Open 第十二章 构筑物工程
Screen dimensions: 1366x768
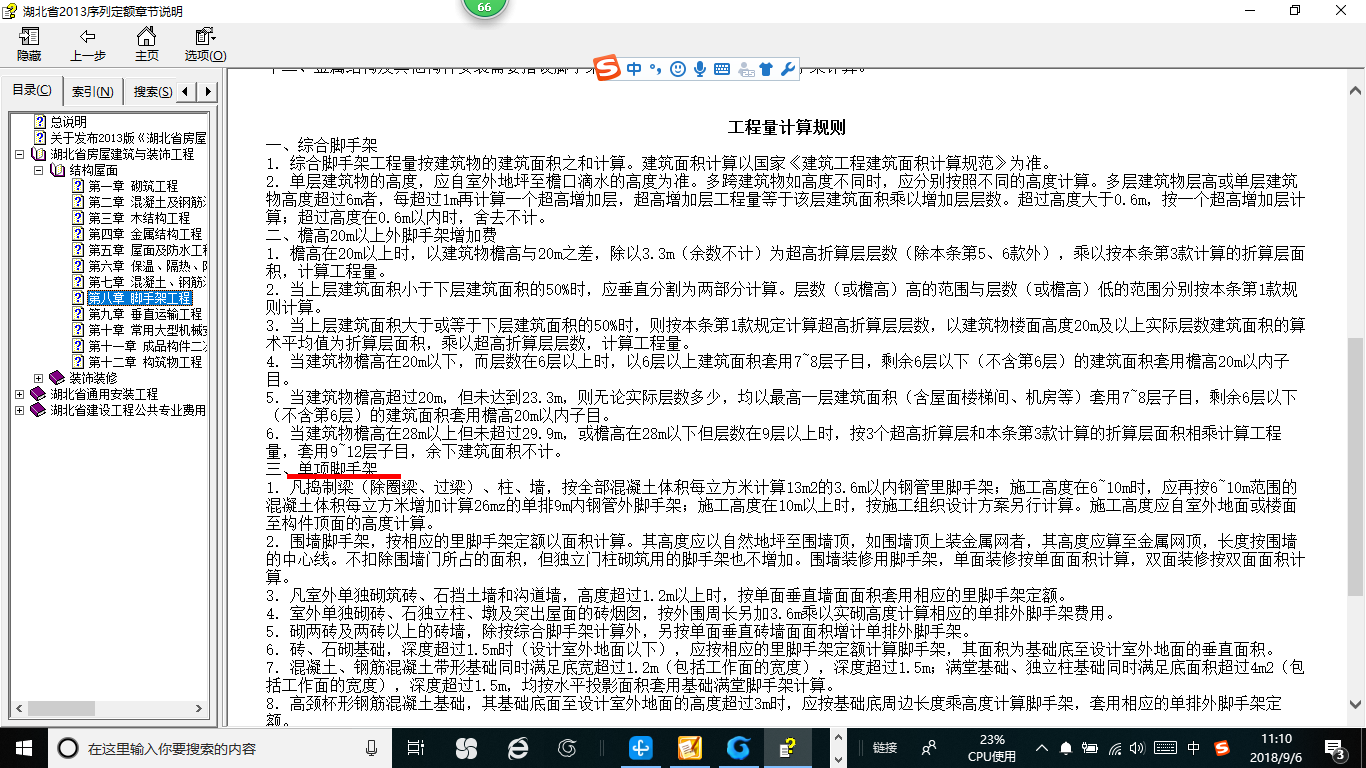click(x=145, y=362)
